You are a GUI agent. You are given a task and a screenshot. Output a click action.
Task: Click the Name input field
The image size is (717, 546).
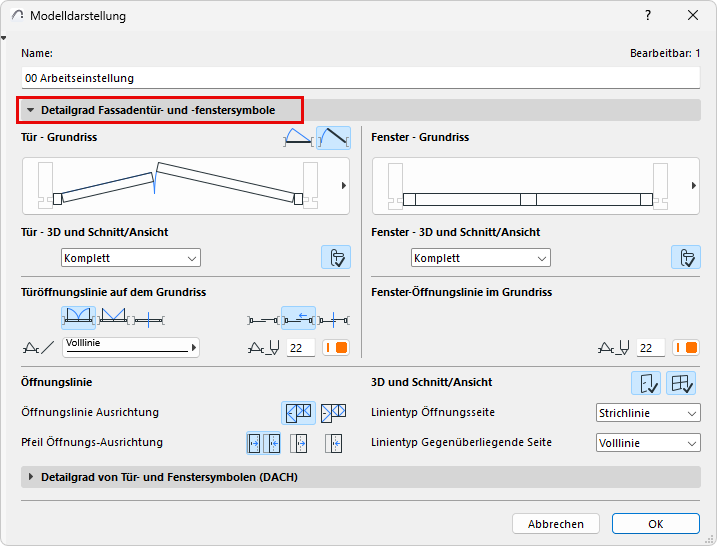[358, 77]
